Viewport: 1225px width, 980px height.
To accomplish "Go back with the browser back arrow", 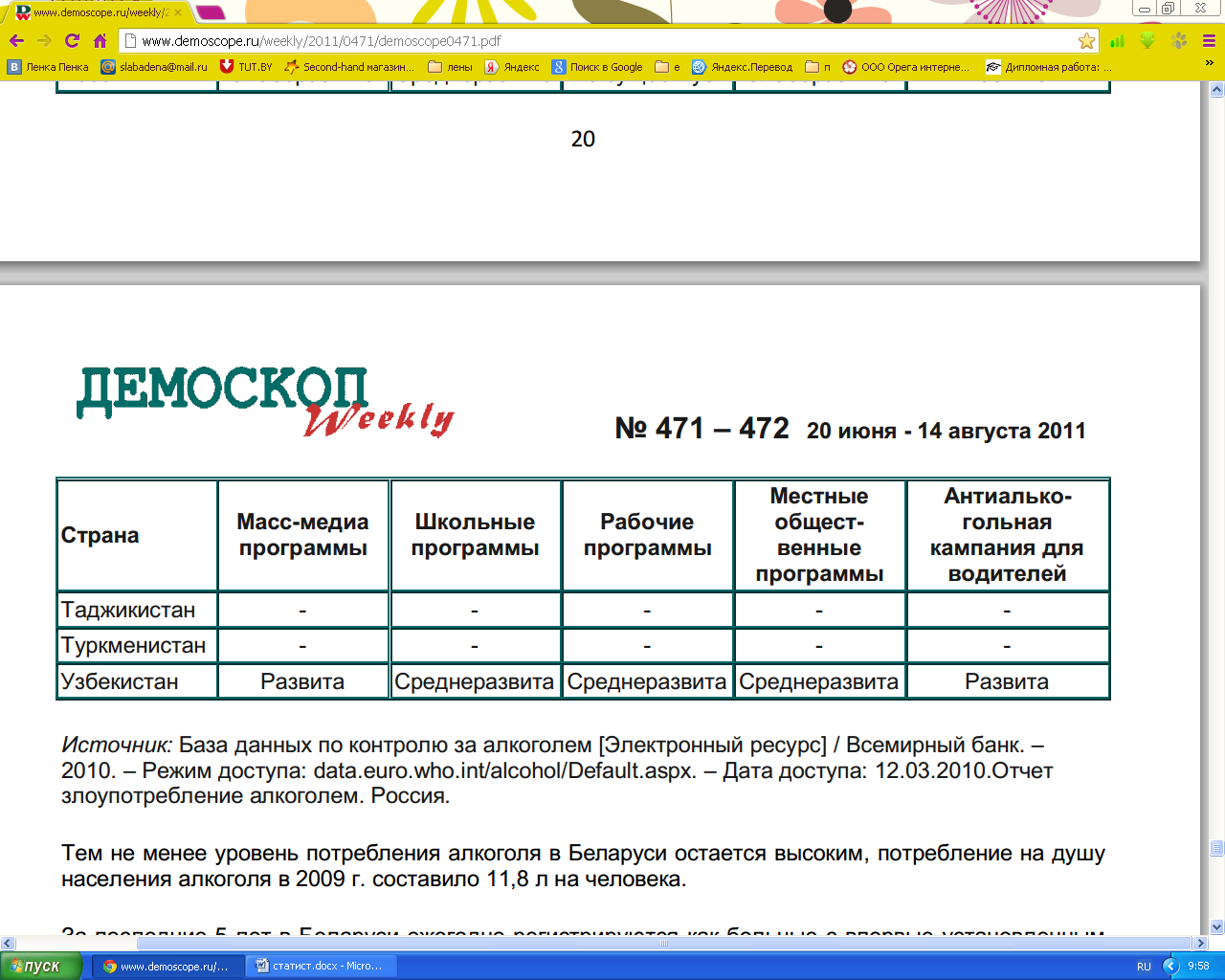I will click(16, 41).
